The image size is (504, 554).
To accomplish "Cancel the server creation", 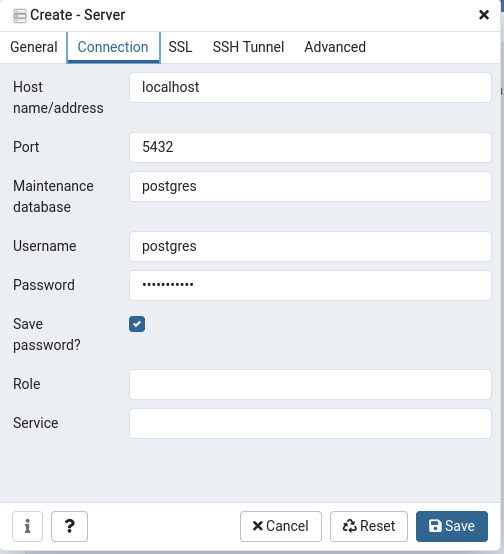I will 281,526.
